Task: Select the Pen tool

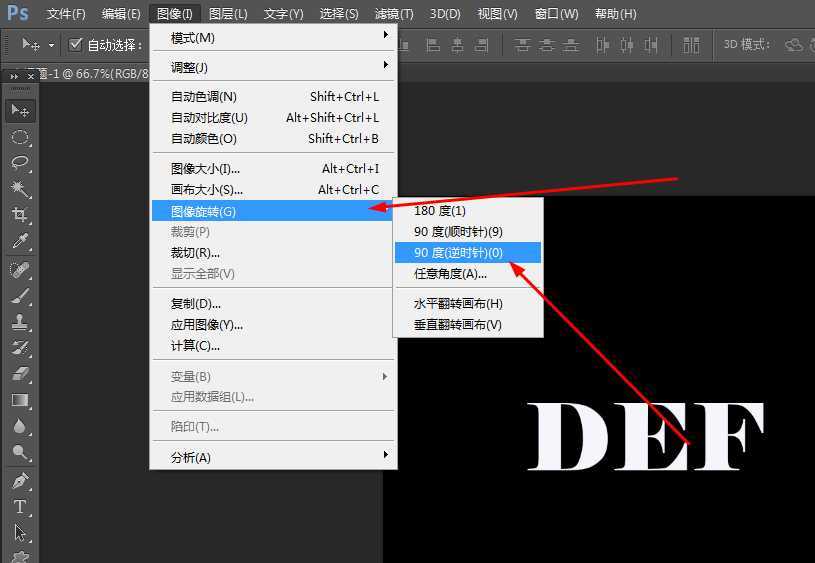Action: coord(20,481)
